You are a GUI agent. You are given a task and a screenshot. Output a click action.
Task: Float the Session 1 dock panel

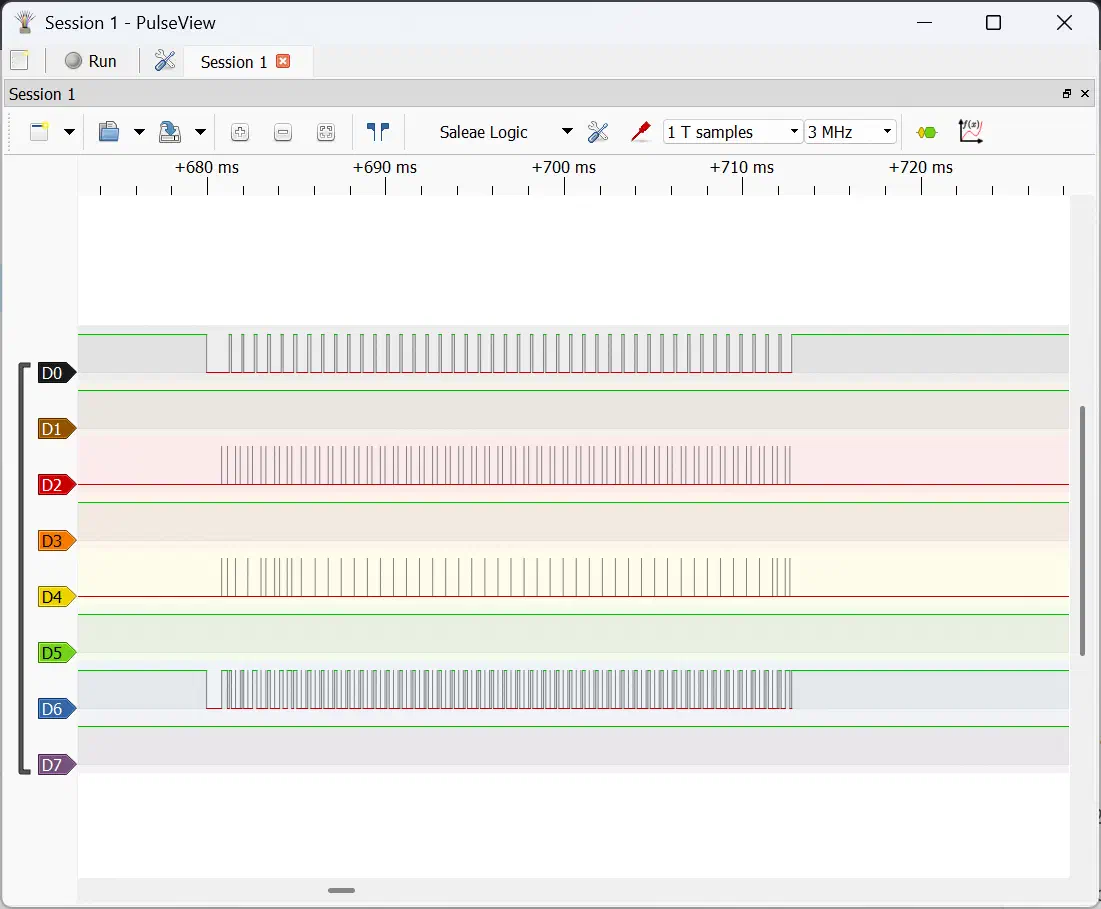tap(1067, 93)
